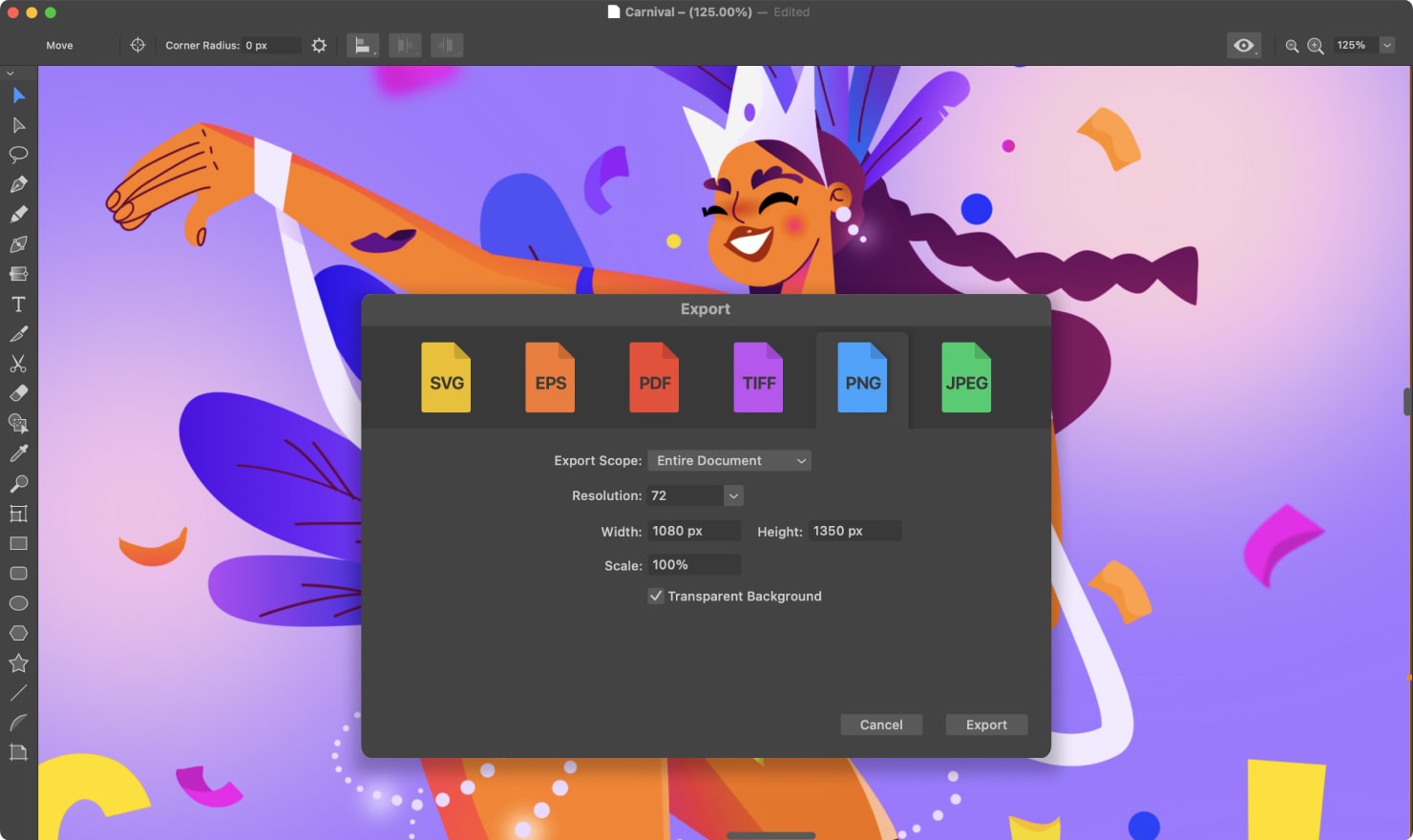This screenshot has width=1413, height=840.
Task: Select the direct selection (hollow arrow) tool
Action: point(18,125)
